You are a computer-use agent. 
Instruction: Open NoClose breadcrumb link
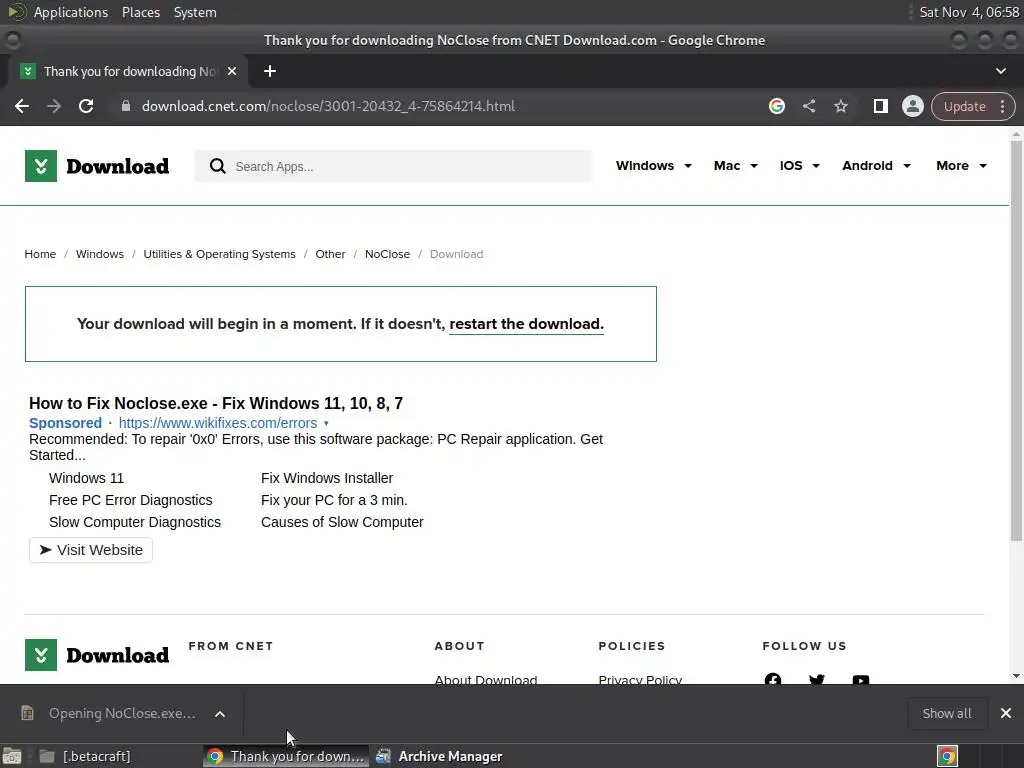[x=387, y=254]
